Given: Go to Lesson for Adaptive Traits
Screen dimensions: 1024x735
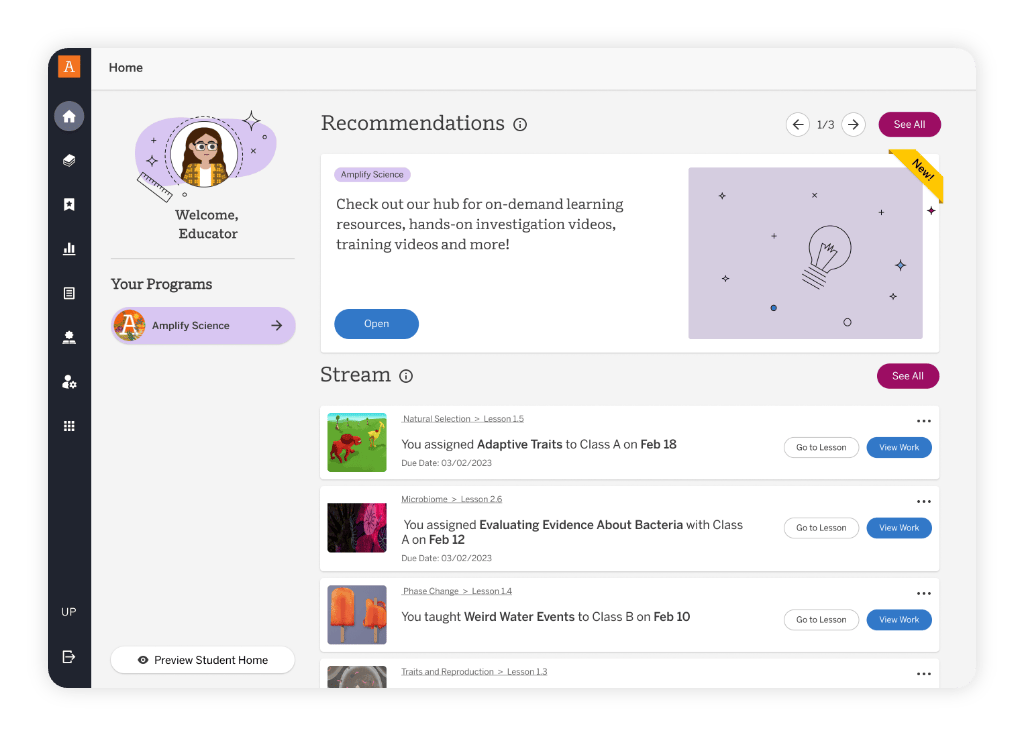Looking at the screenshot, I should tap(822, 448).
